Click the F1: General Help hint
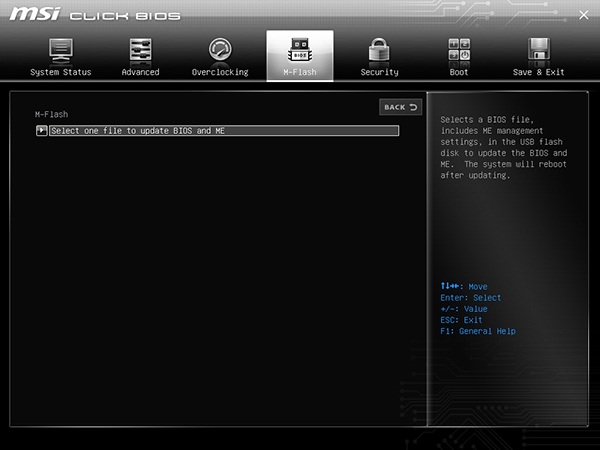This screenshot has width=600, height=450. [478, 331]
